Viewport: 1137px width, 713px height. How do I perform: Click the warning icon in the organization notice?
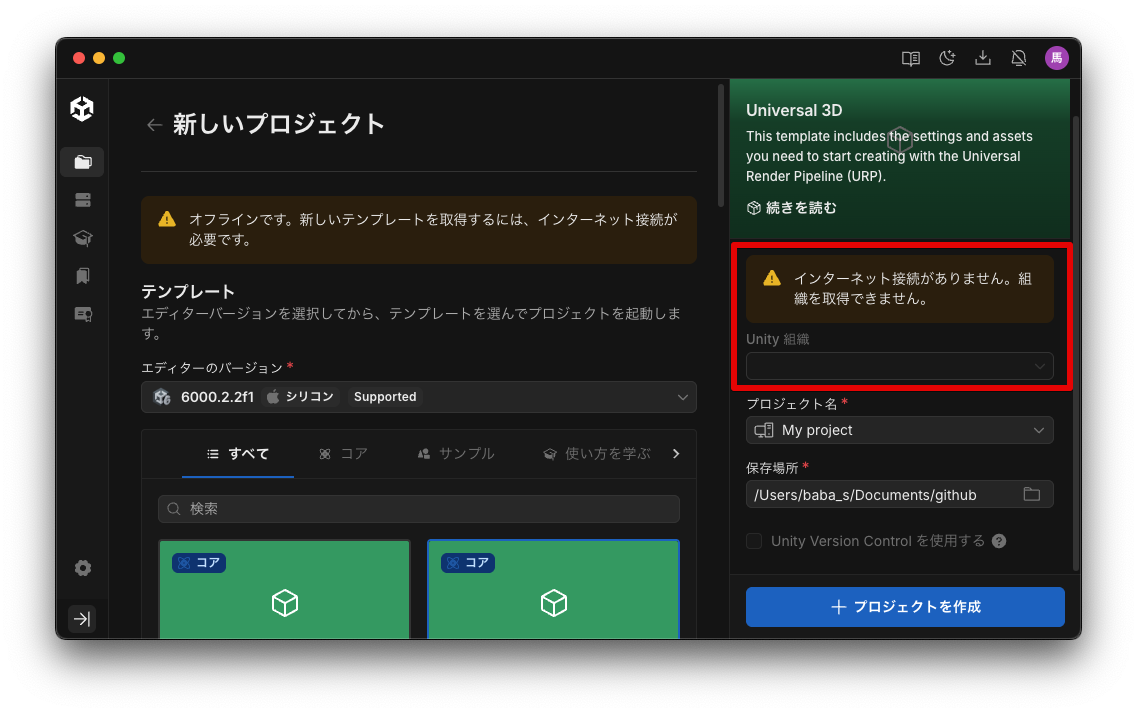tap(772, 279)
